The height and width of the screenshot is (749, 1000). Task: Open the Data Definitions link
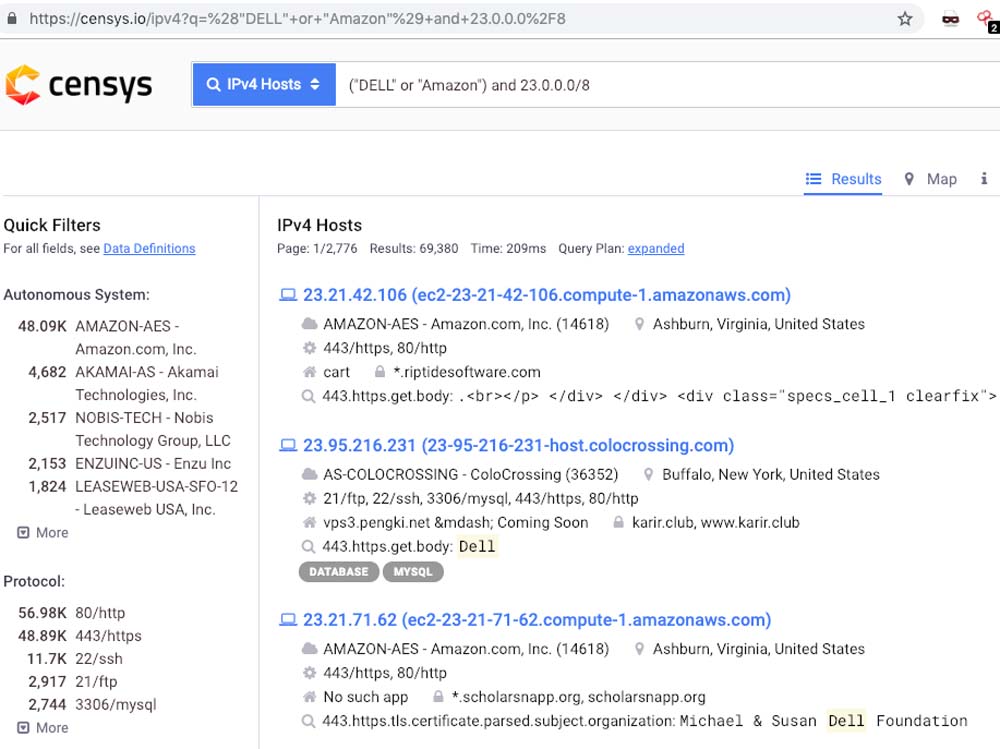[149, 248]
